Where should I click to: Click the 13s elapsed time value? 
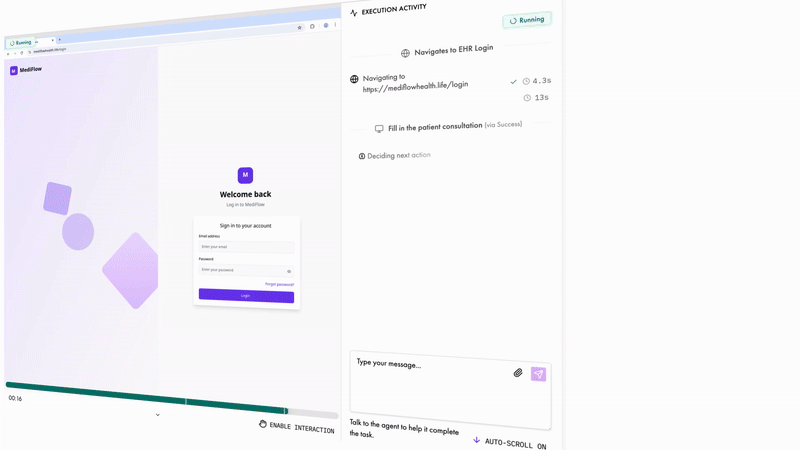(x=542, y=97)
